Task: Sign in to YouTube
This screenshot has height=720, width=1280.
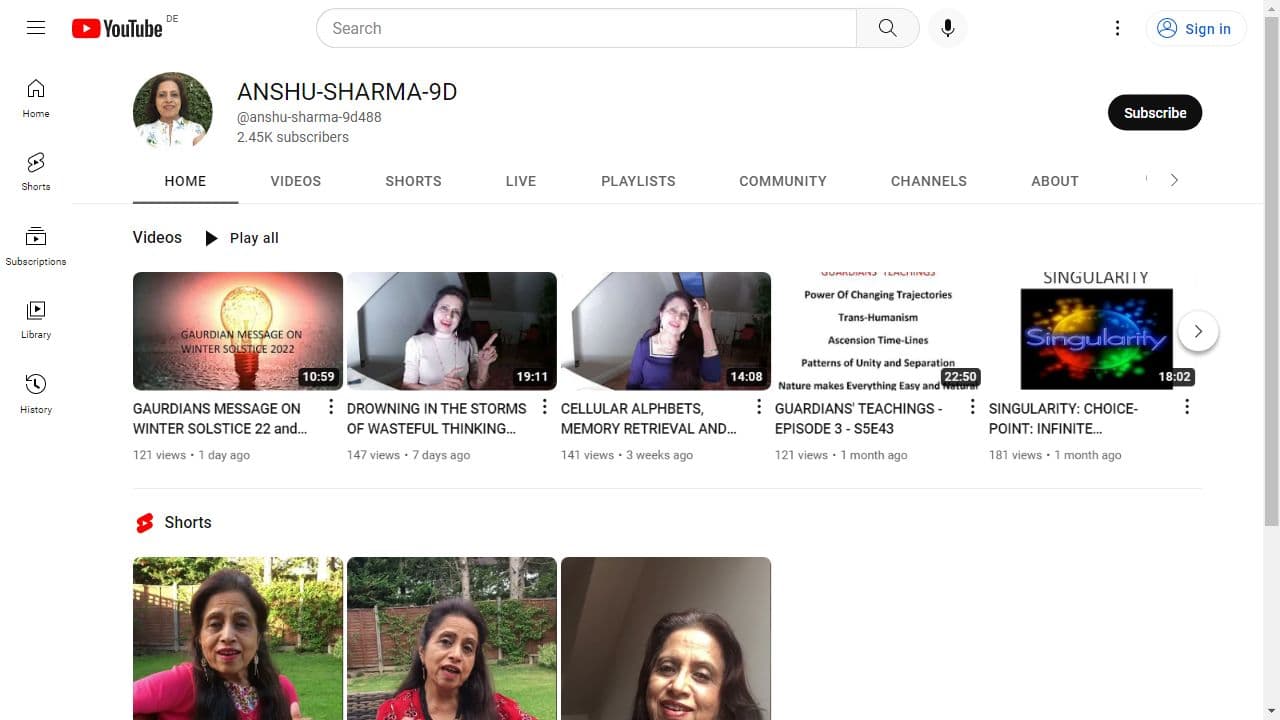Action: (x=1196, y=28)
